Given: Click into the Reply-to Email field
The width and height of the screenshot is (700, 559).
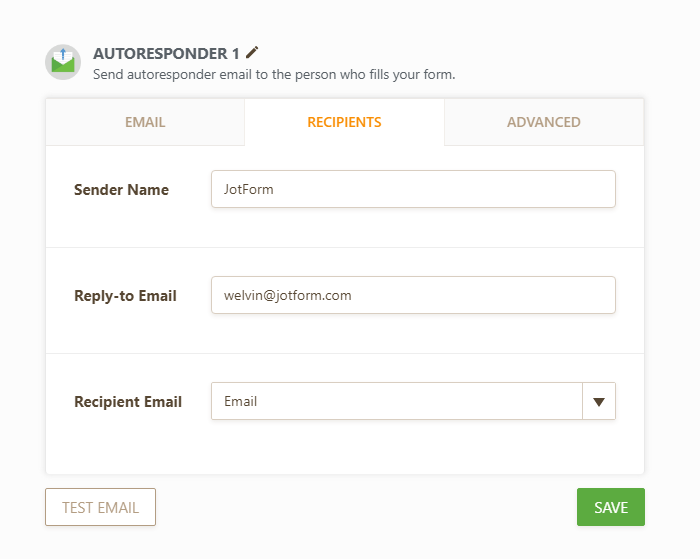Looking at the screenshot, I should [x=413, y=295].
